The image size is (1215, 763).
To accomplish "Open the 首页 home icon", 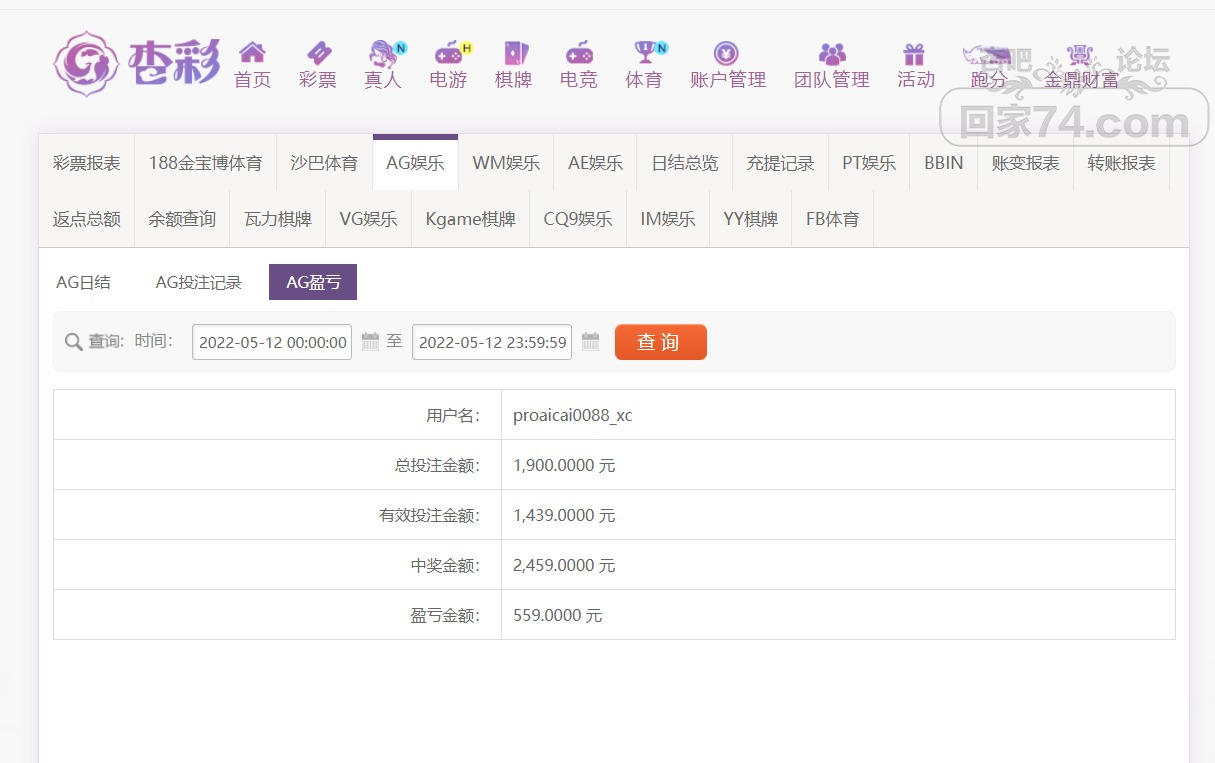I will tap(252, 53).
